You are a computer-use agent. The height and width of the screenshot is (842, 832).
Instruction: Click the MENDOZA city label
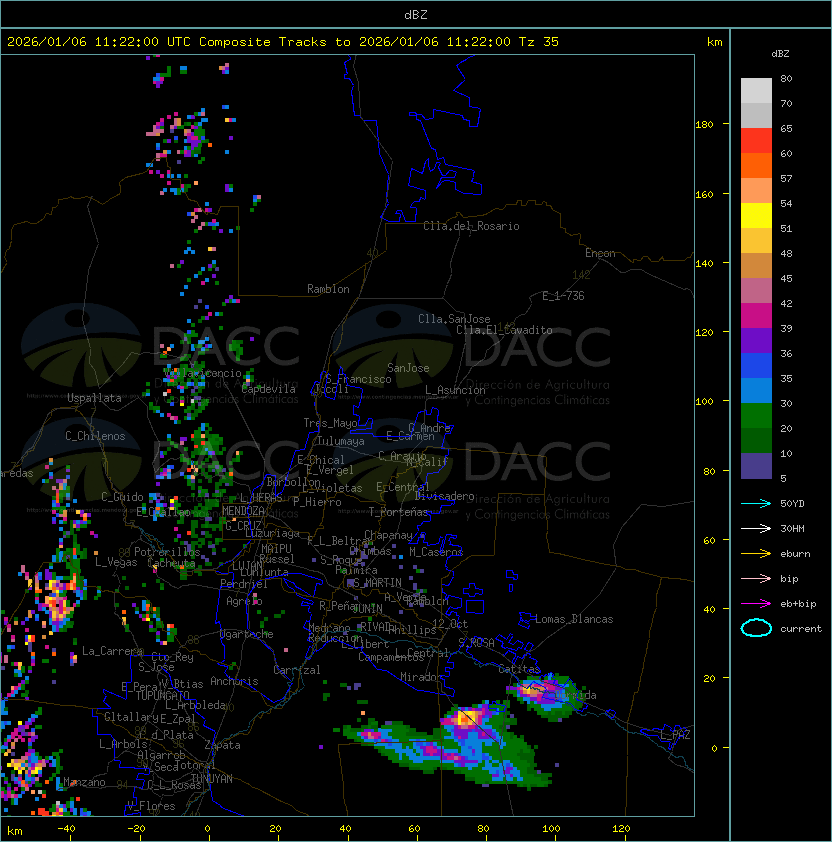tap(243, 511)
